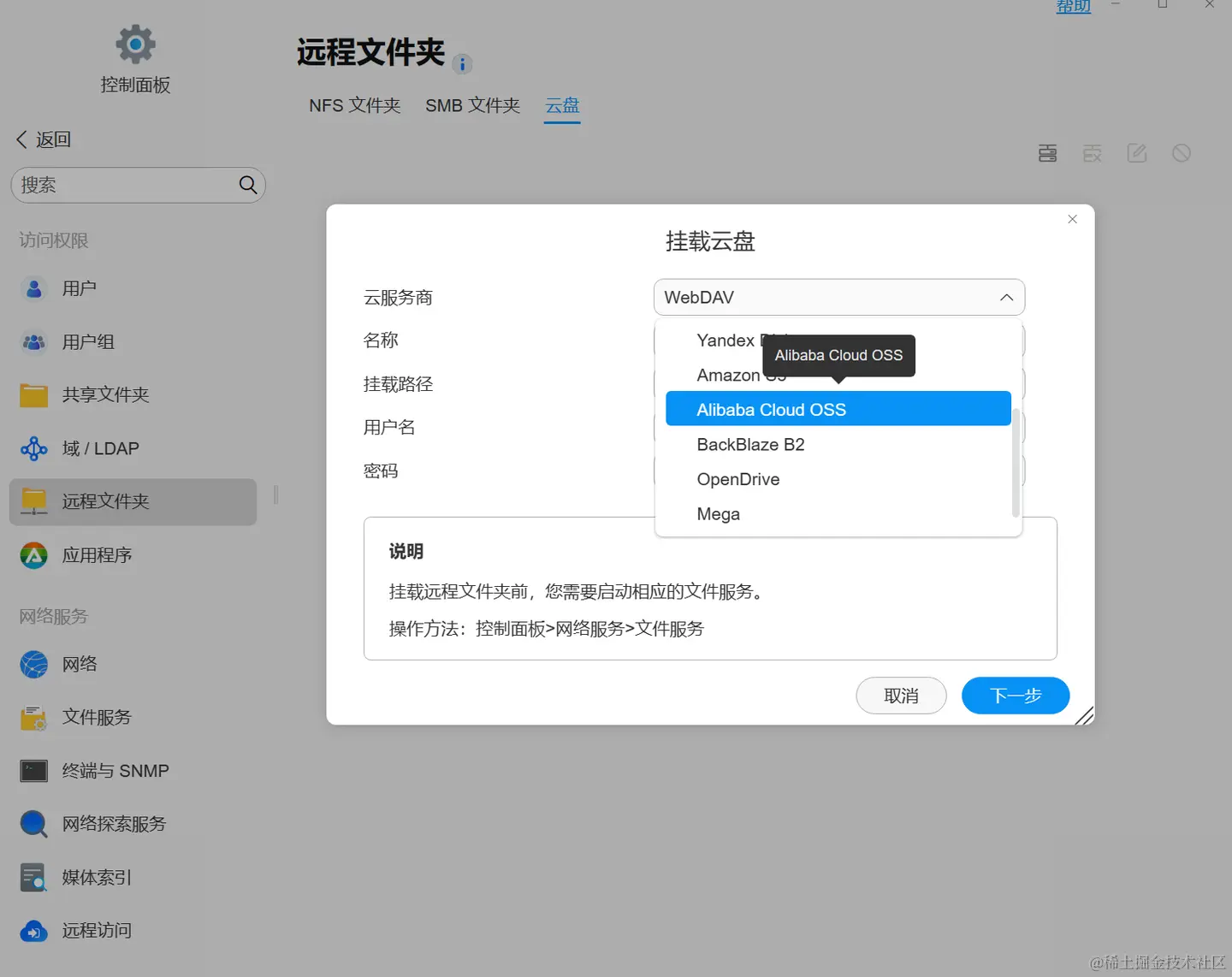Switch to the 云盘 tab
Viewport: 1232px width, 977px height.
pos(562,105)
